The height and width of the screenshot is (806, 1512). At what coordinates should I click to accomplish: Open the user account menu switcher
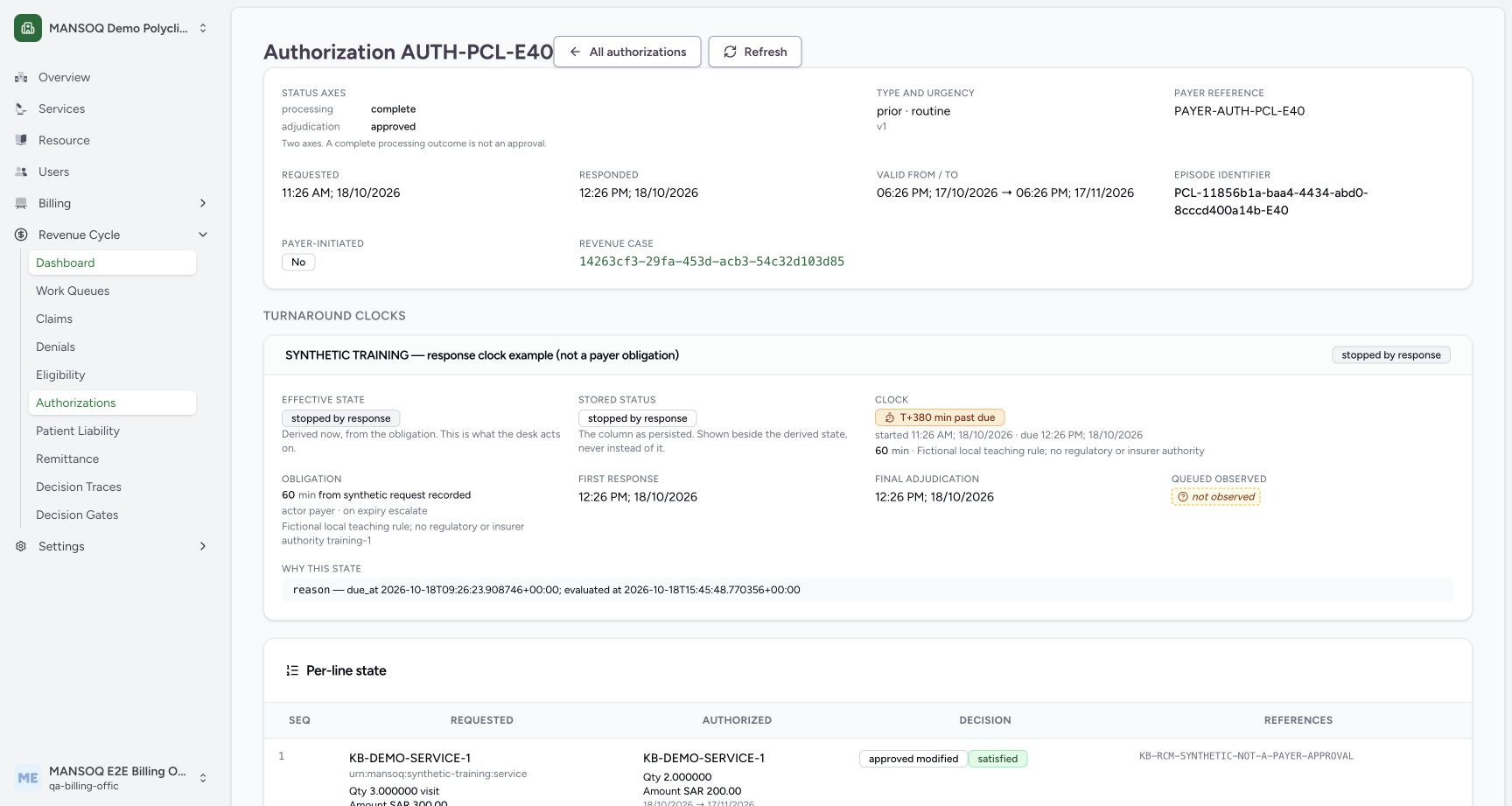pyautogui.click(x=203, y=778)
